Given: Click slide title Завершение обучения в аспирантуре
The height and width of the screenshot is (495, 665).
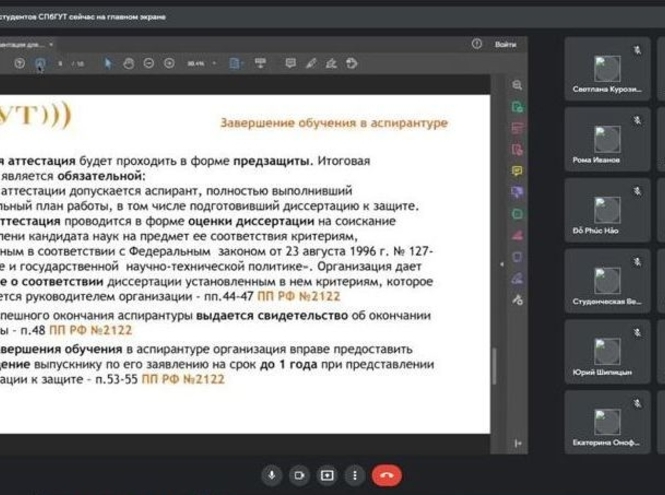Looking at the screenshot, I should (334, 123).
